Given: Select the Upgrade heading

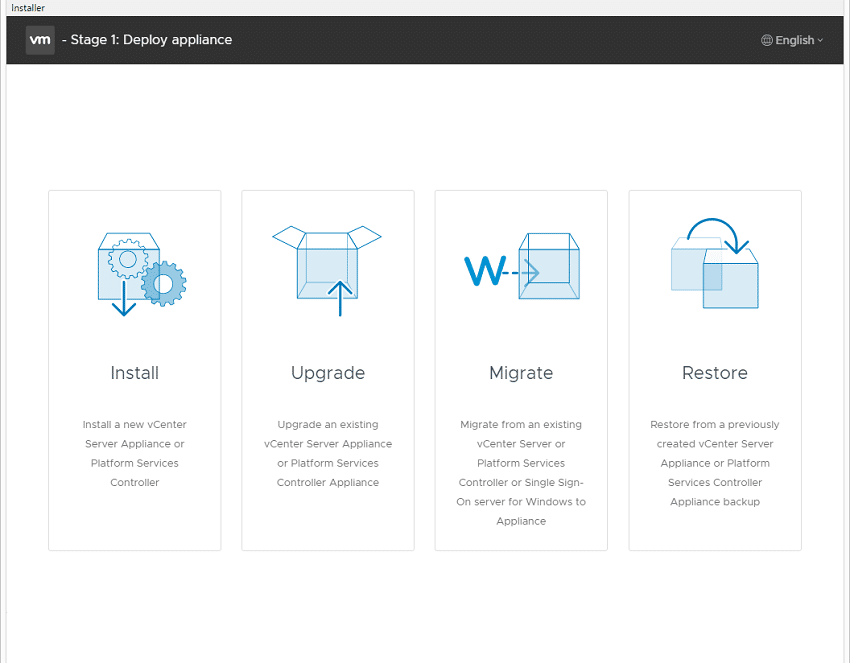Looking at the screenshot, I should [x=328, y=374].
